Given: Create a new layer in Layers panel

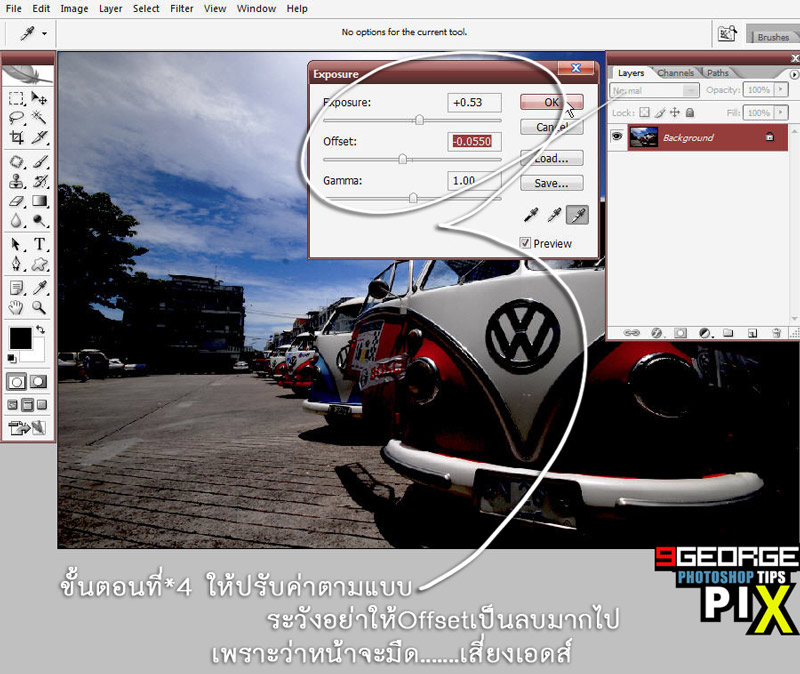Looking at the screenshot, I should [x=752, y=333].
